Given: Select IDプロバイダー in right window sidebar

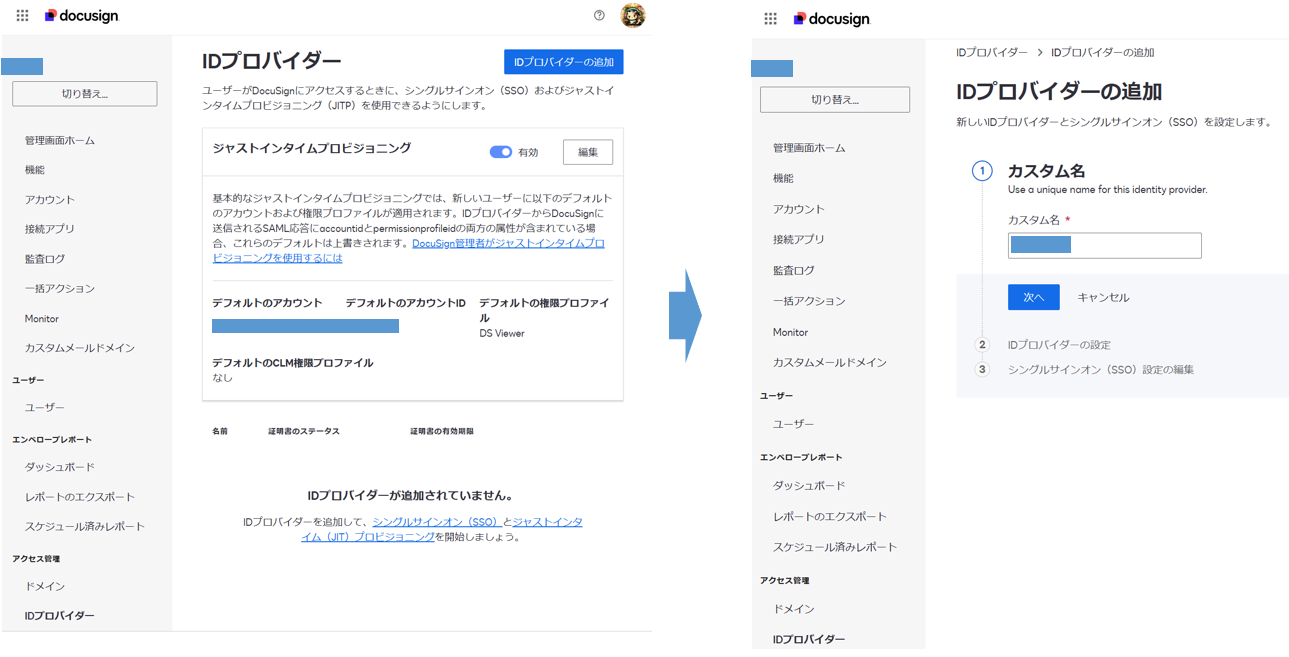Looking at the screenshot, I should (809, 639).
